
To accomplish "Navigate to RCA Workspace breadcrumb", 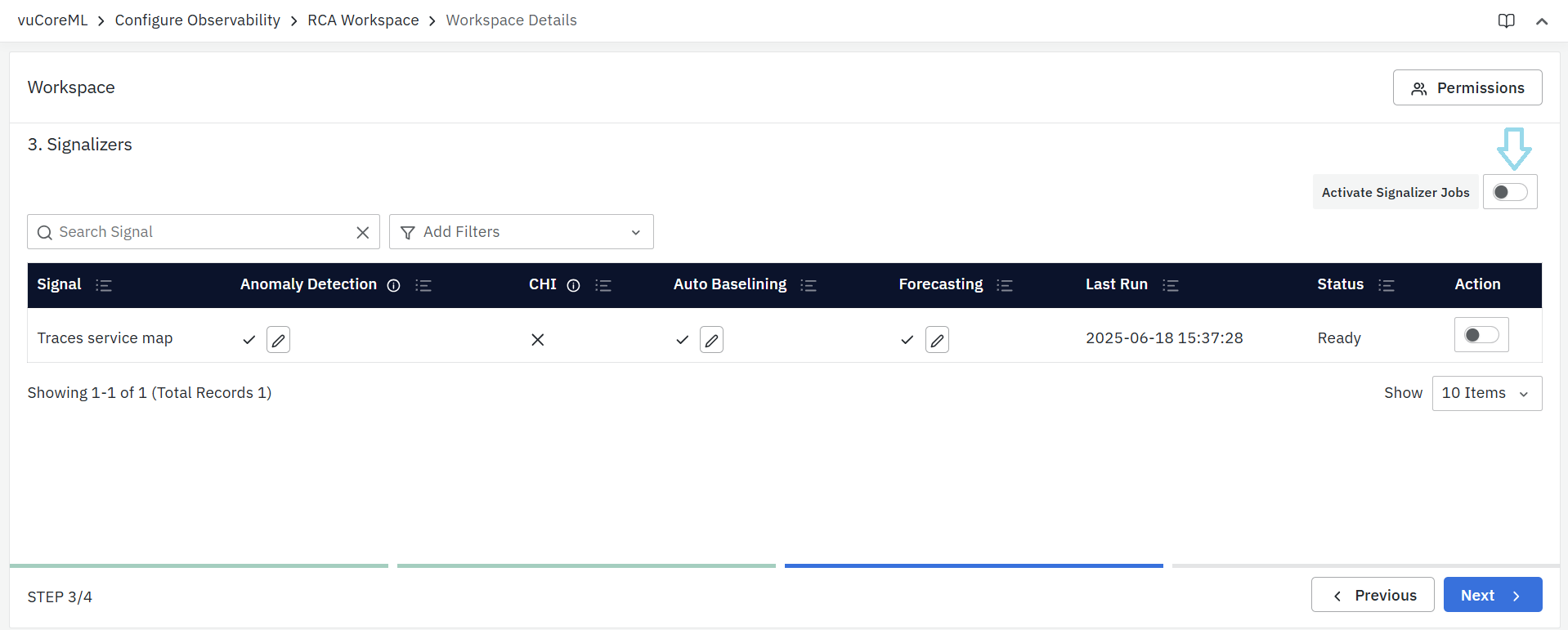I will coord(363,20).
